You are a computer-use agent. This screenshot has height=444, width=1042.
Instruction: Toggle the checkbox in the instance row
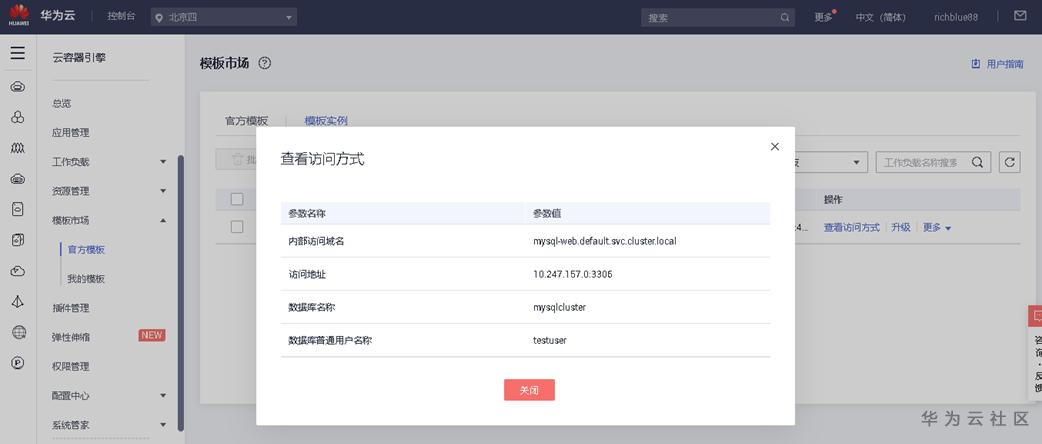coord(237,227)
